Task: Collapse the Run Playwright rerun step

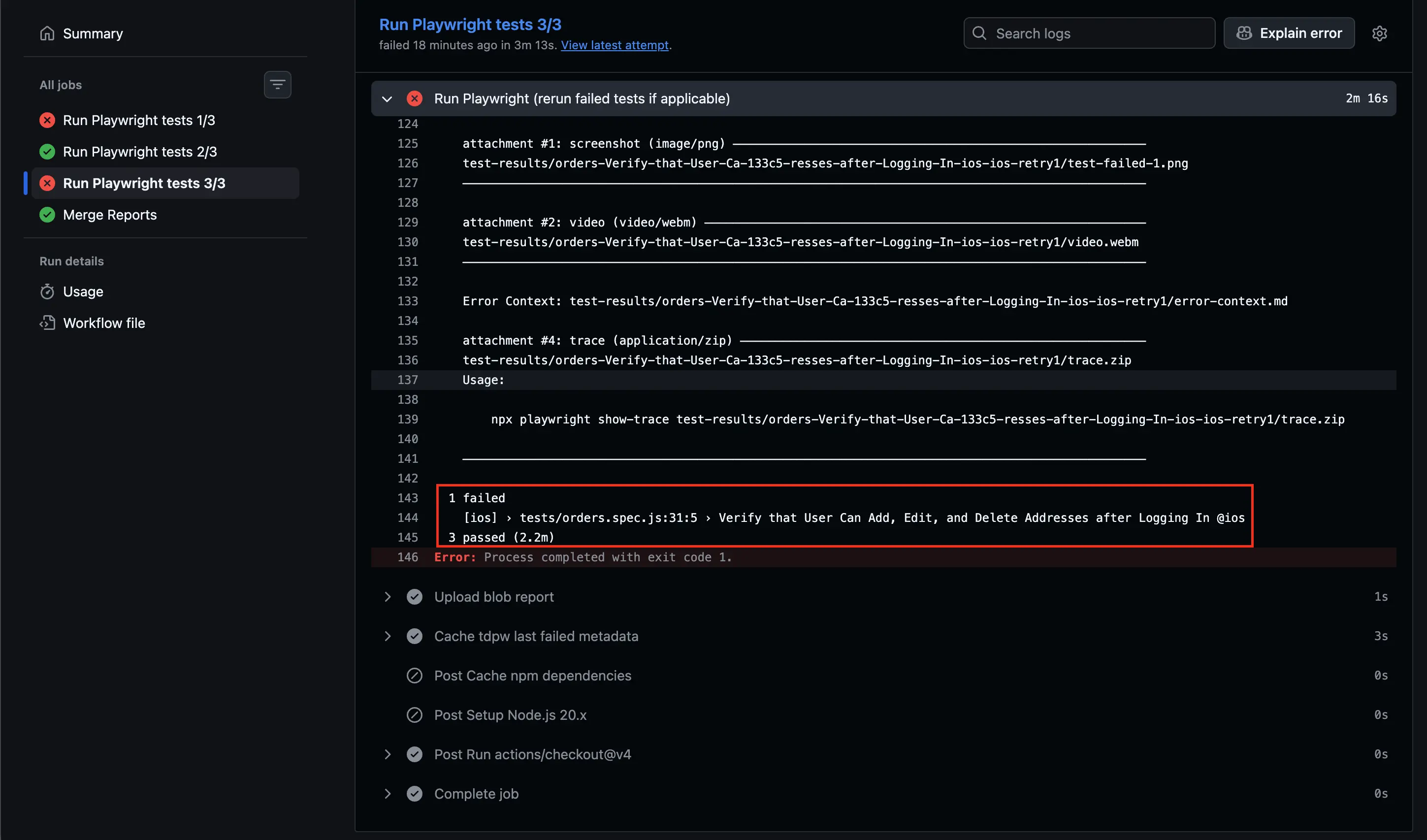Action: click(388, 98)
